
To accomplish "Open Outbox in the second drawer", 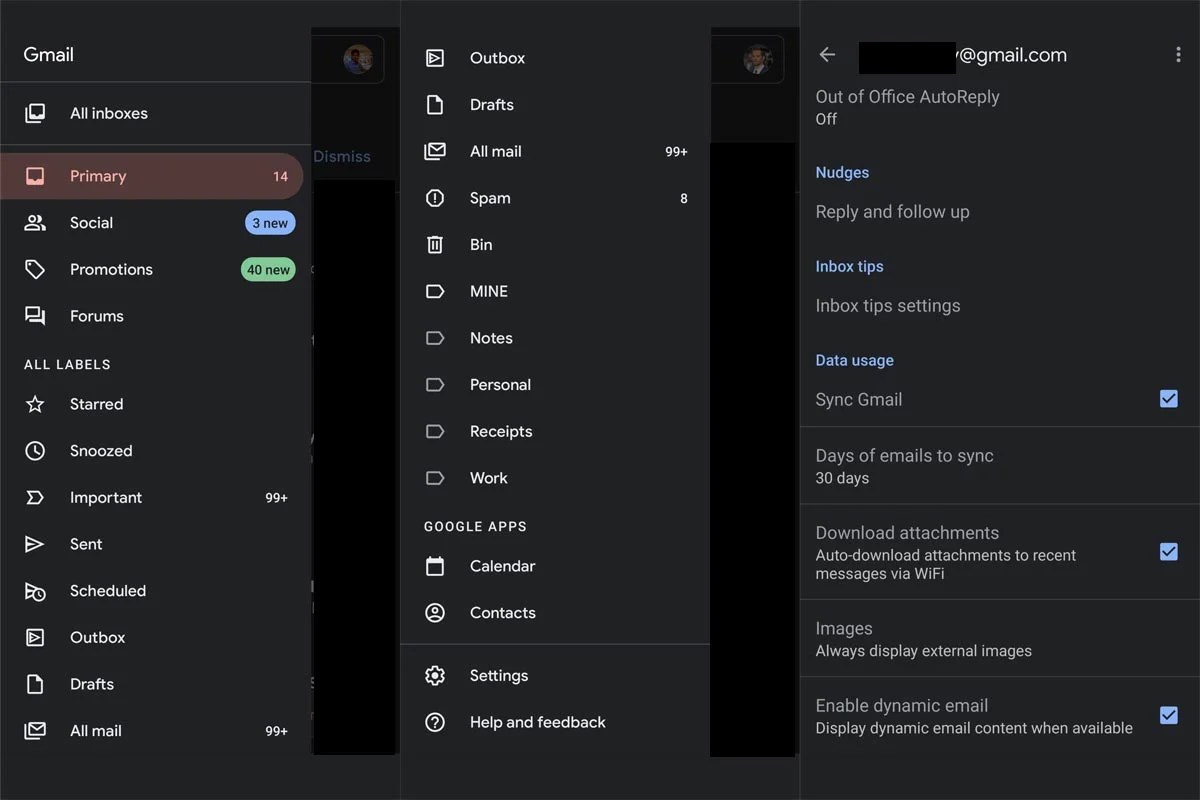I will pos(555,58).
